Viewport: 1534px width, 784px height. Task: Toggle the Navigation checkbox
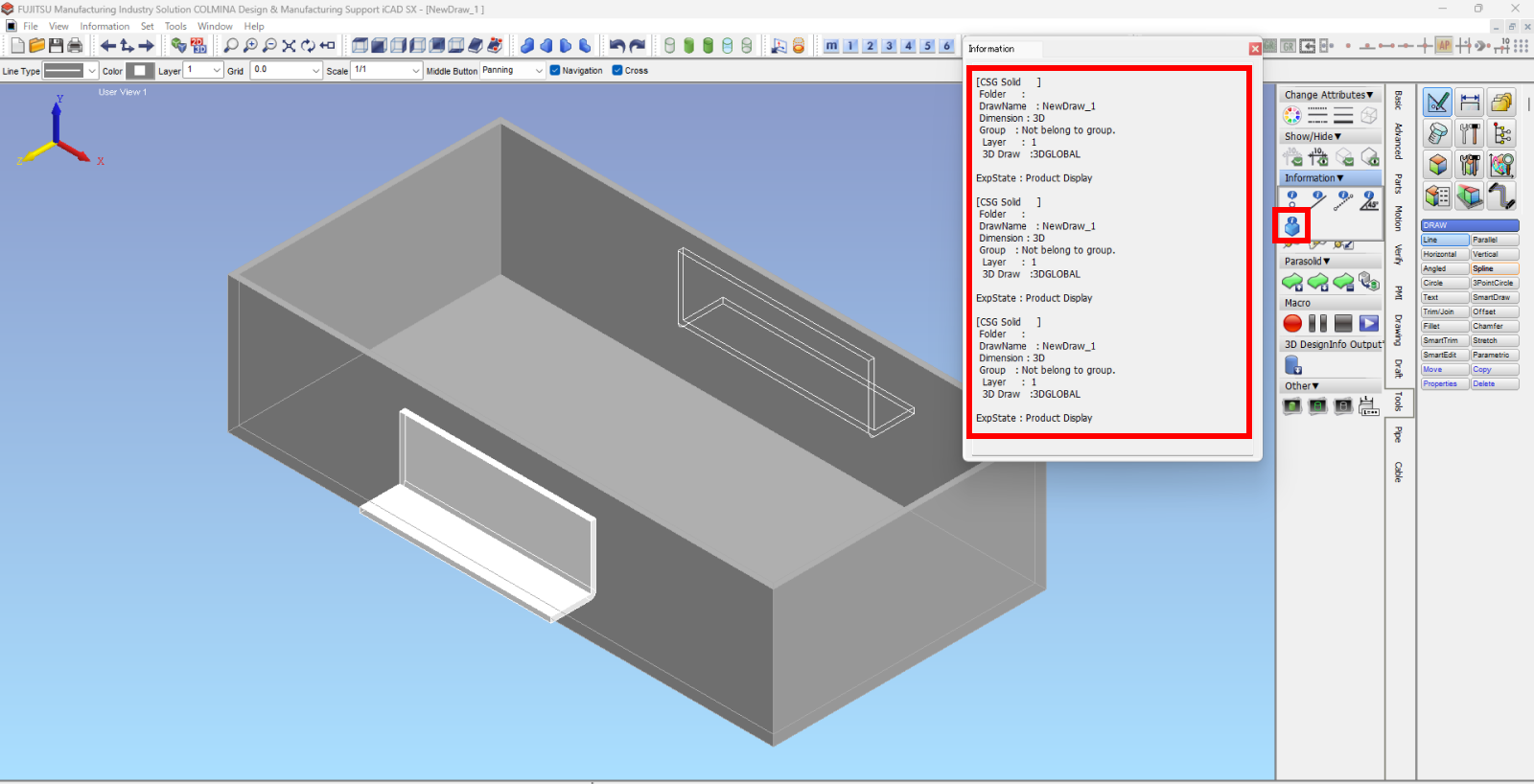(x=555, y=70)
